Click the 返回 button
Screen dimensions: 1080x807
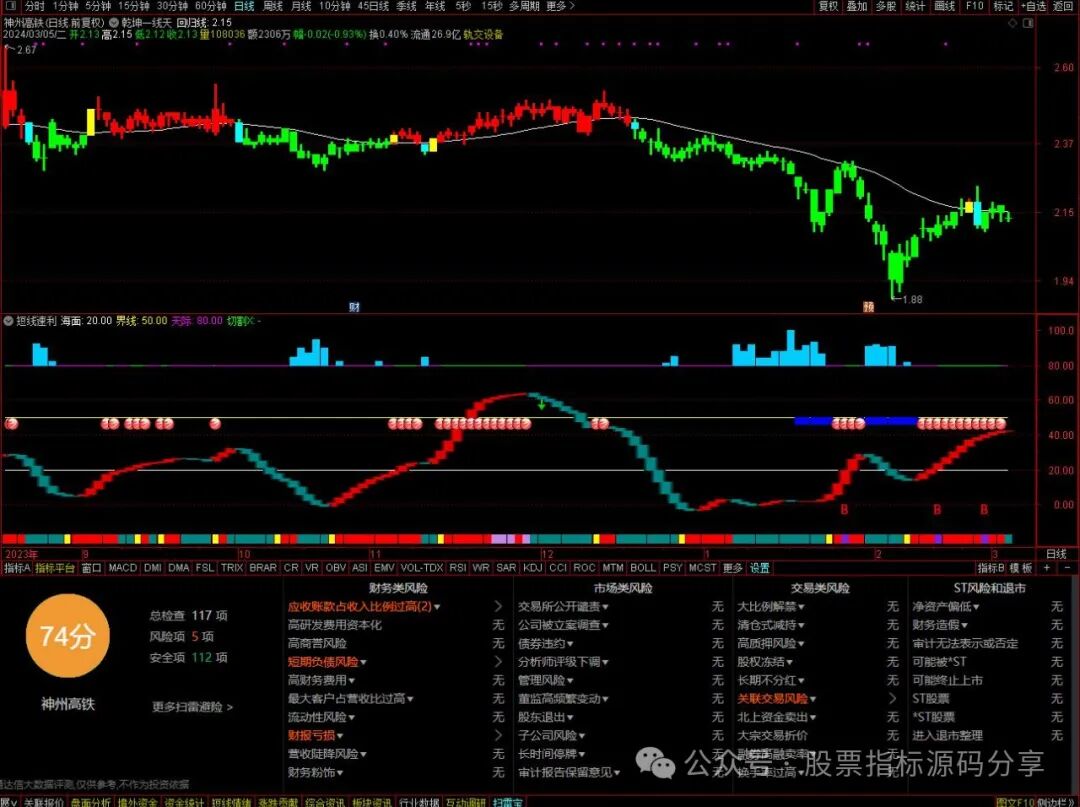click(1063, 6)
